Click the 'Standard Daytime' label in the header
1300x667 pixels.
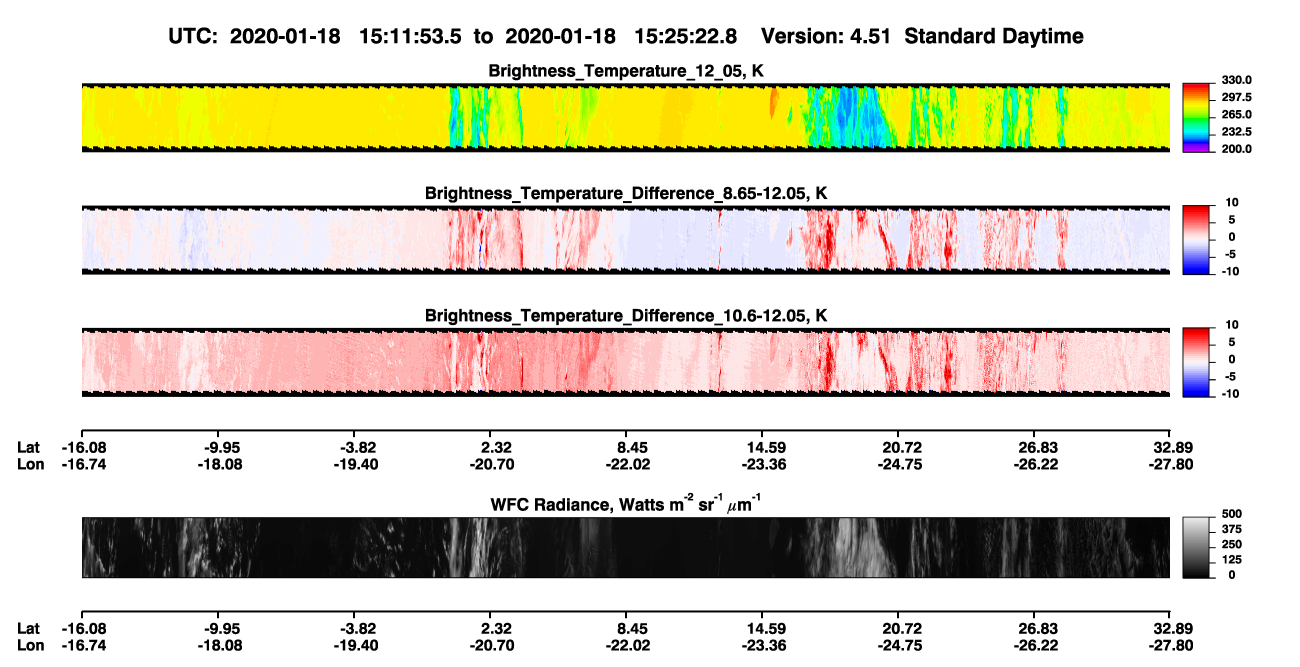coord(992,36)
